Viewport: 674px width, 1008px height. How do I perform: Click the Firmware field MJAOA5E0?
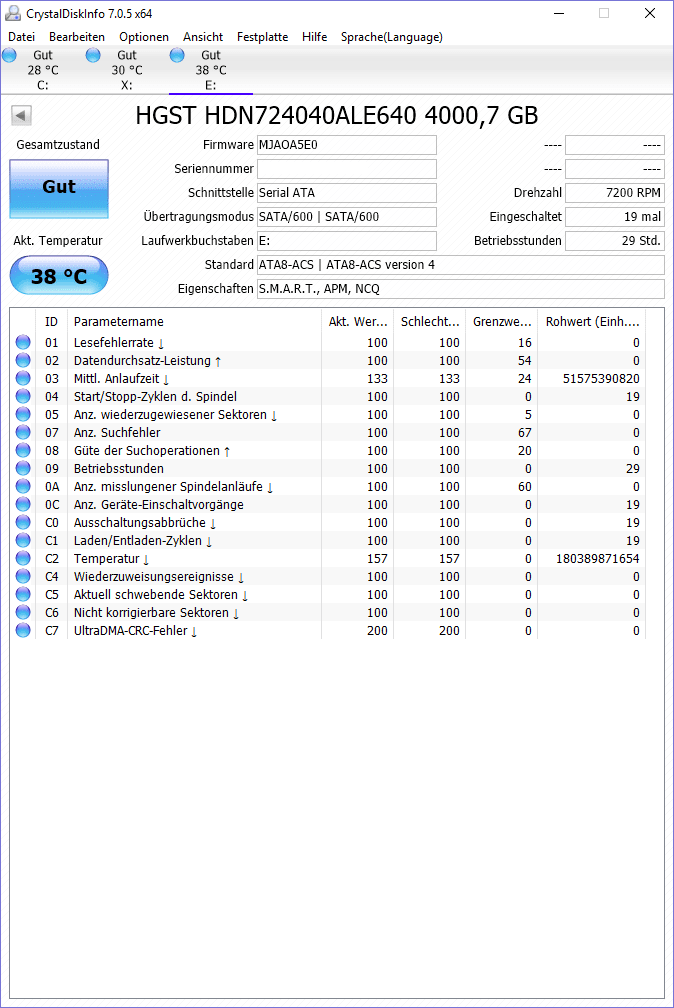click(347, 145)
